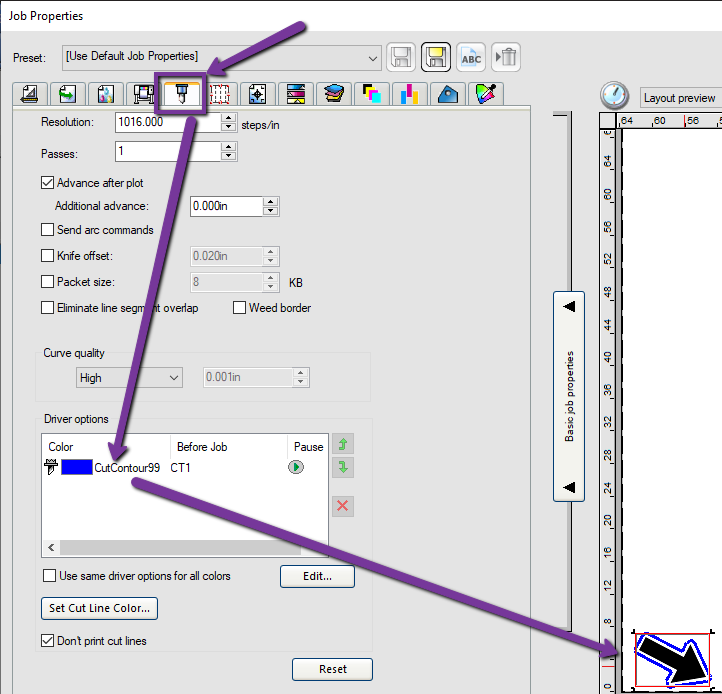Screen dimensions: 722x694
Task: Click into the Resolution input field
Action: point(167,123)
